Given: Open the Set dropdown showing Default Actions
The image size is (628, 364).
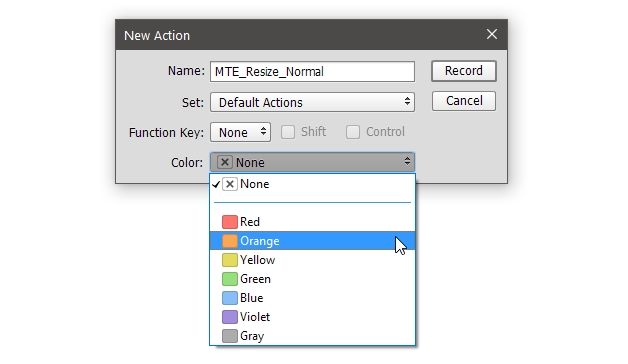Looking at the screenshot, I should click(x=312, y=102).
